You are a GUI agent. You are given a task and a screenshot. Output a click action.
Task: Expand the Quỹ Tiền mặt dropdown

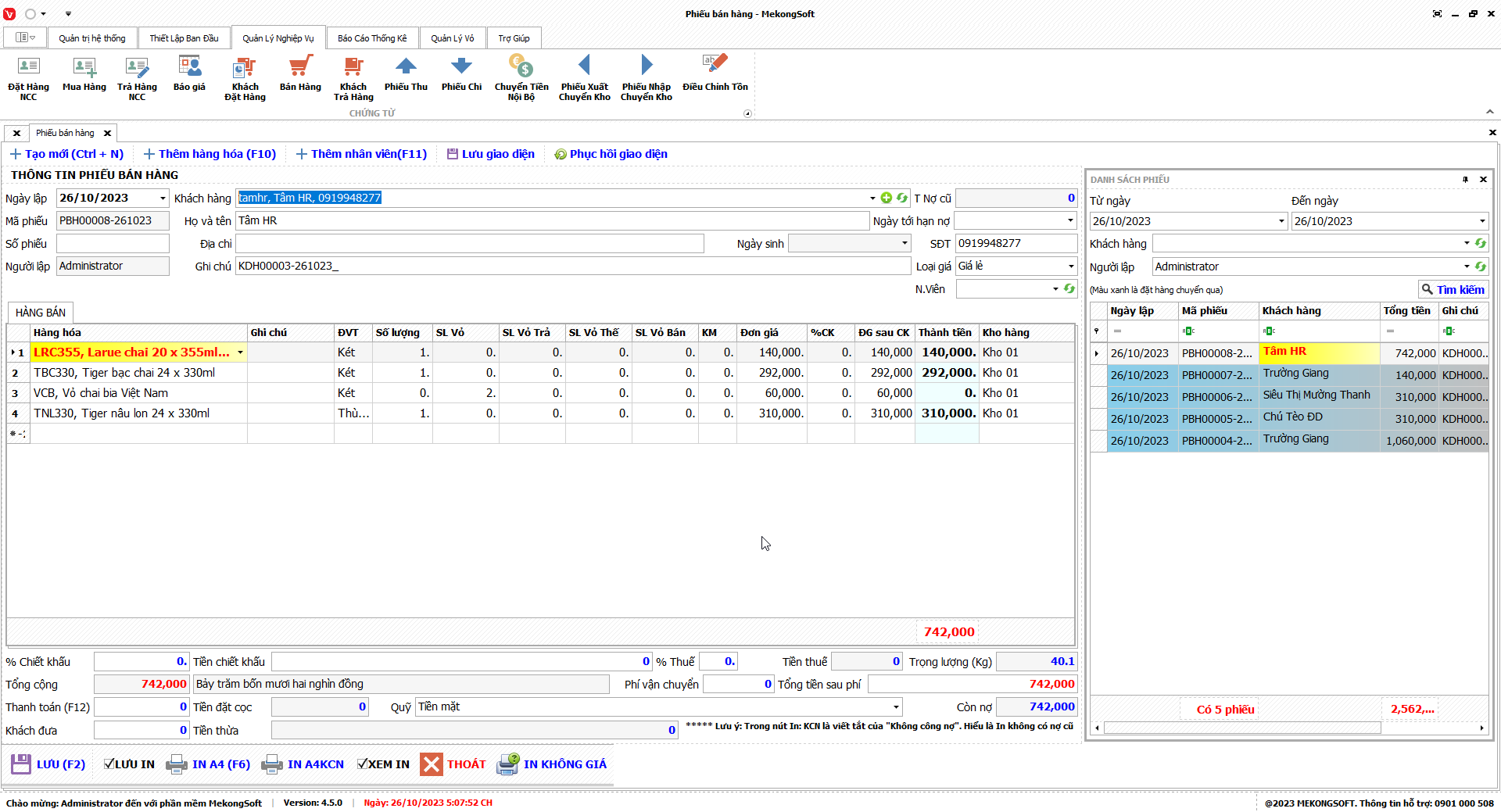896,707
